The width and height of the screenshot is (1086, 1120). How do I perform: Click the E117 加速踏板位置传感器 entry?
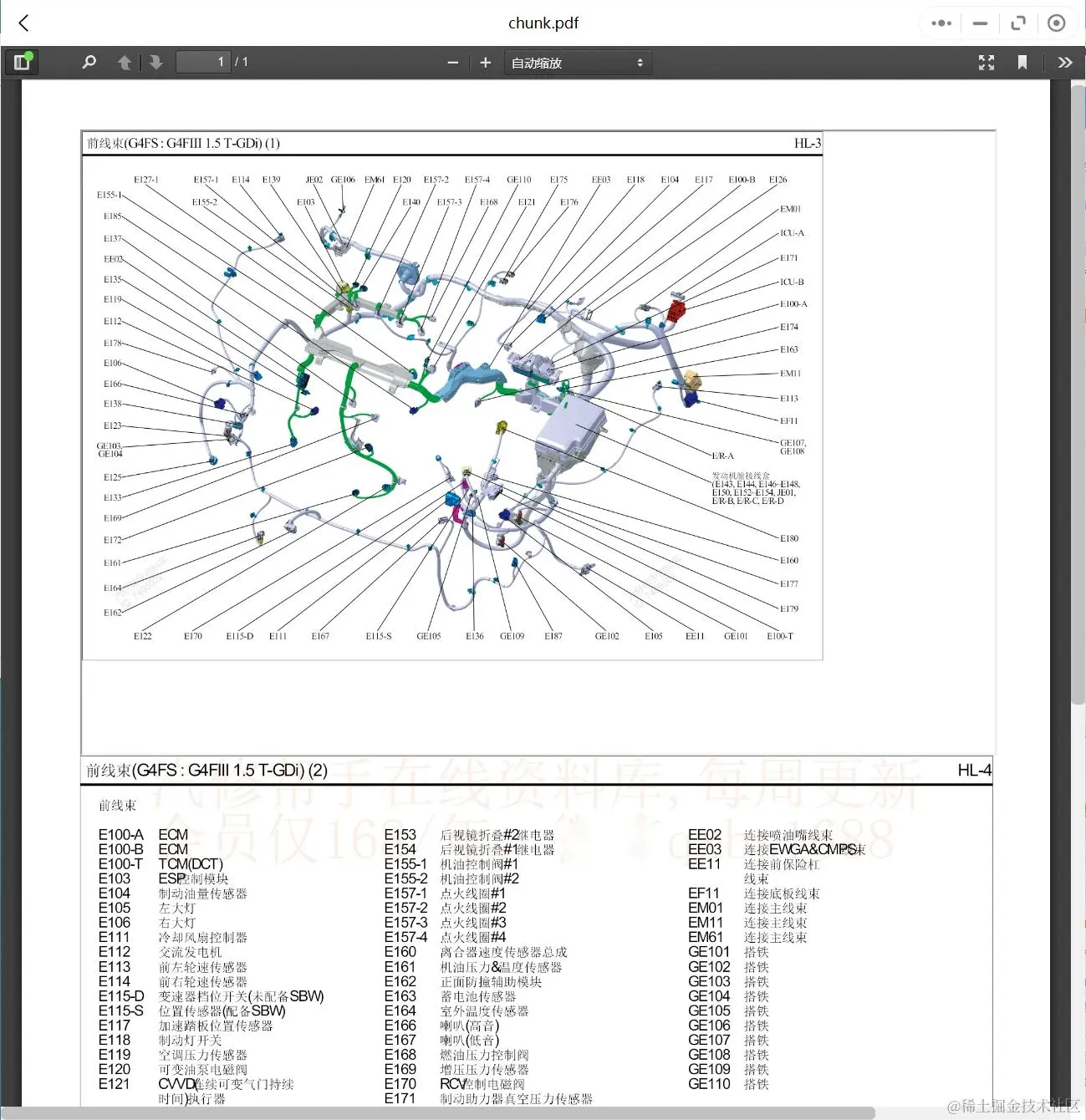coord(186,1026)
